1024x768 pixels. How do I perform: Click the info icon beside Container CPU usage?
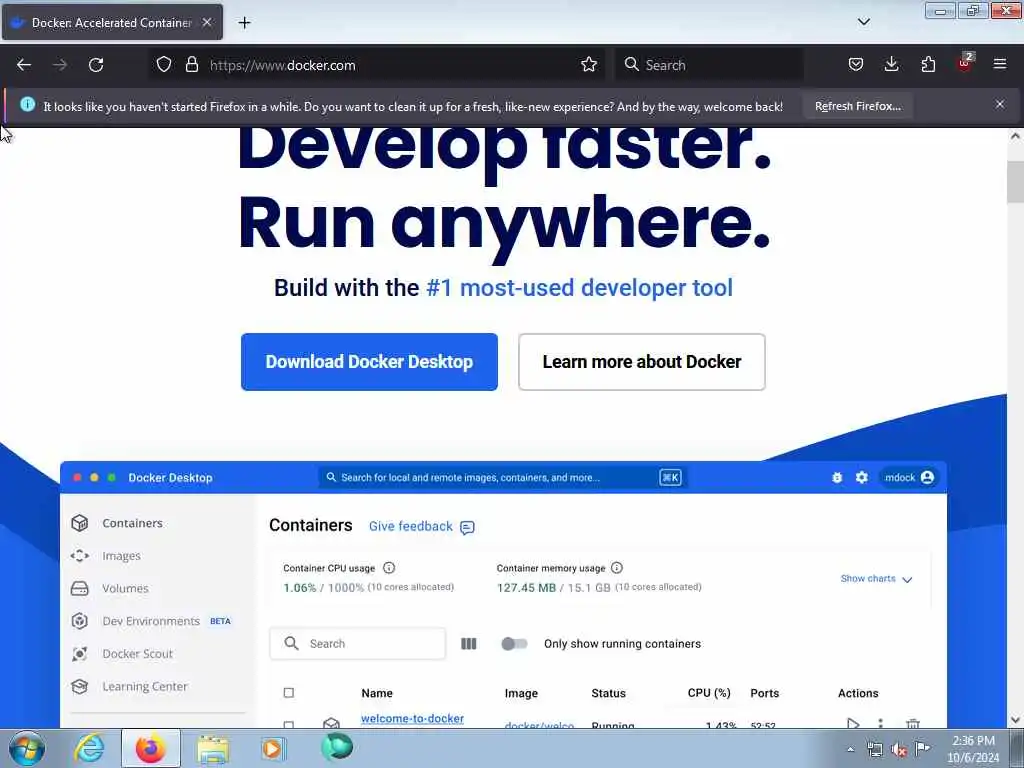[389, 568]
